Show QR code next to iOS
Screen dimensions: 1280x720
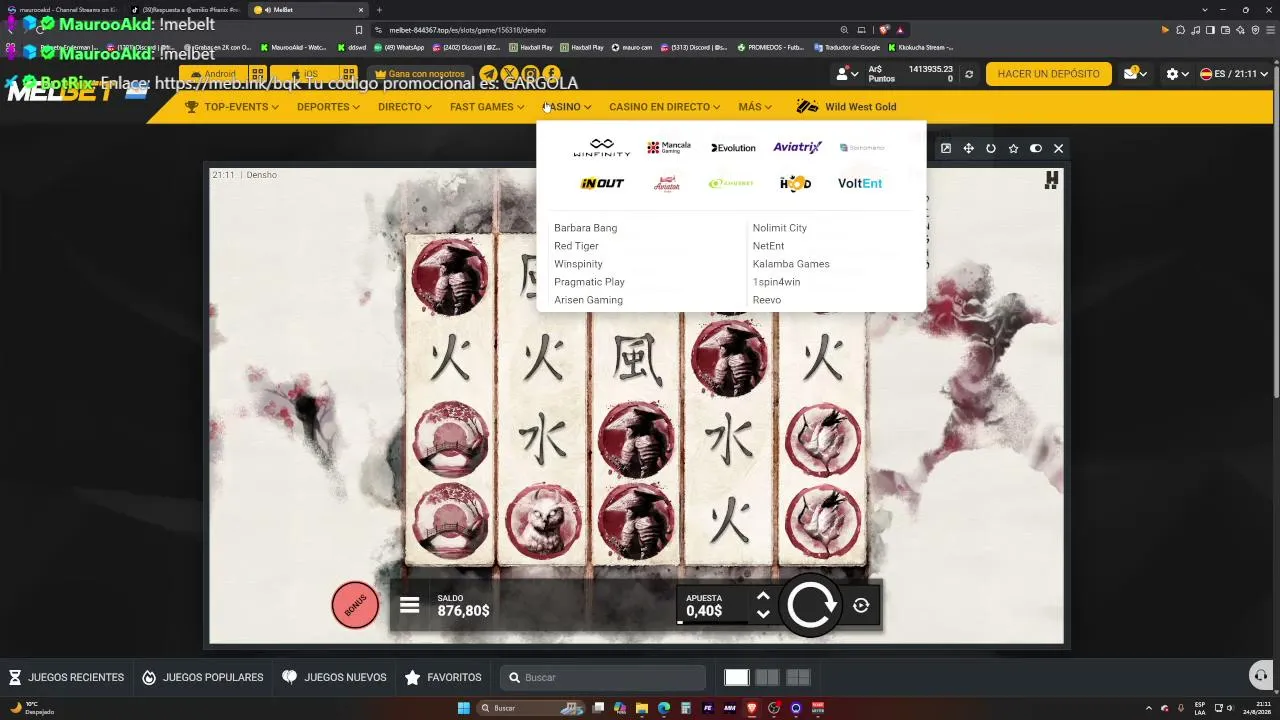pyautogui.click(x=348, y=74)
